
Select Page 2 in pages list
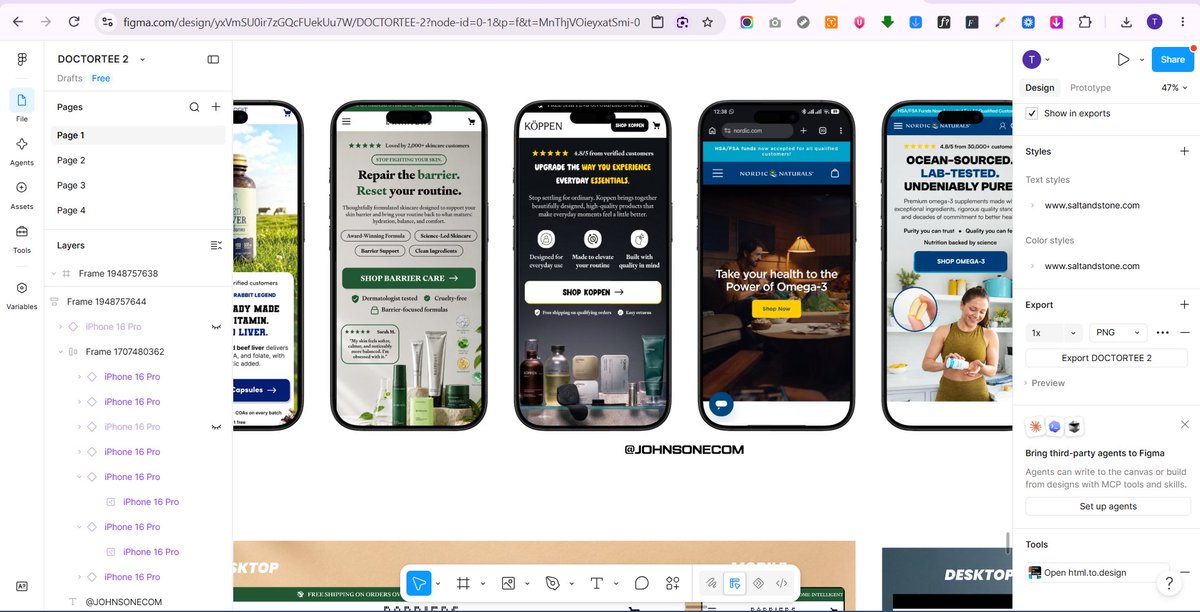(x=137, y=160)
